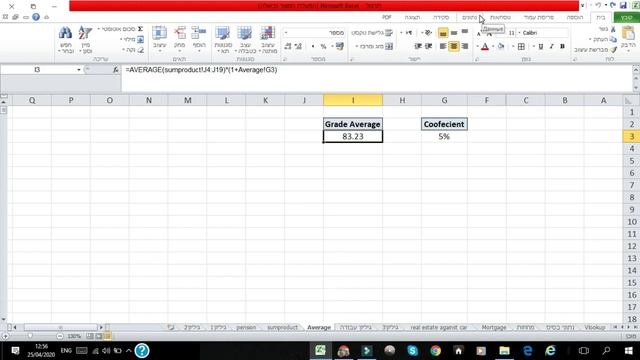Click the formula bar text
Image resolution: width=640 pixels, height=360 pixels.
pyautogui.click(x=202, y=70)
